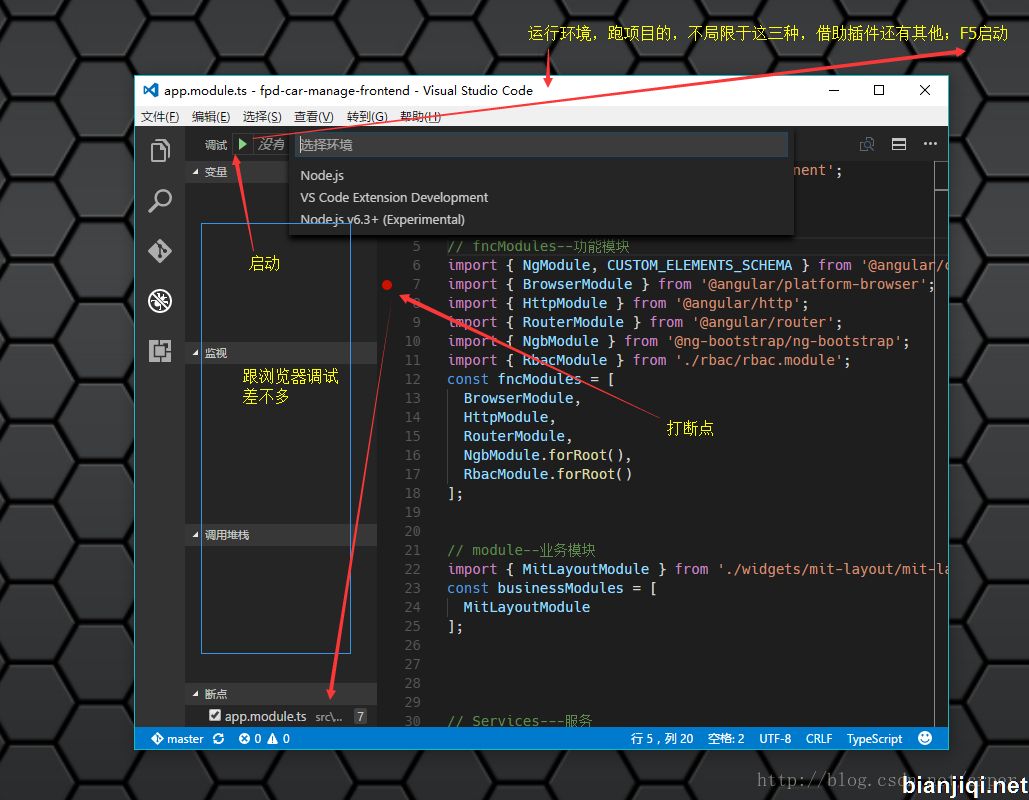Click the master branch indicator in status bar
The height and width of the screenshot is (800, 1029).
178,739
